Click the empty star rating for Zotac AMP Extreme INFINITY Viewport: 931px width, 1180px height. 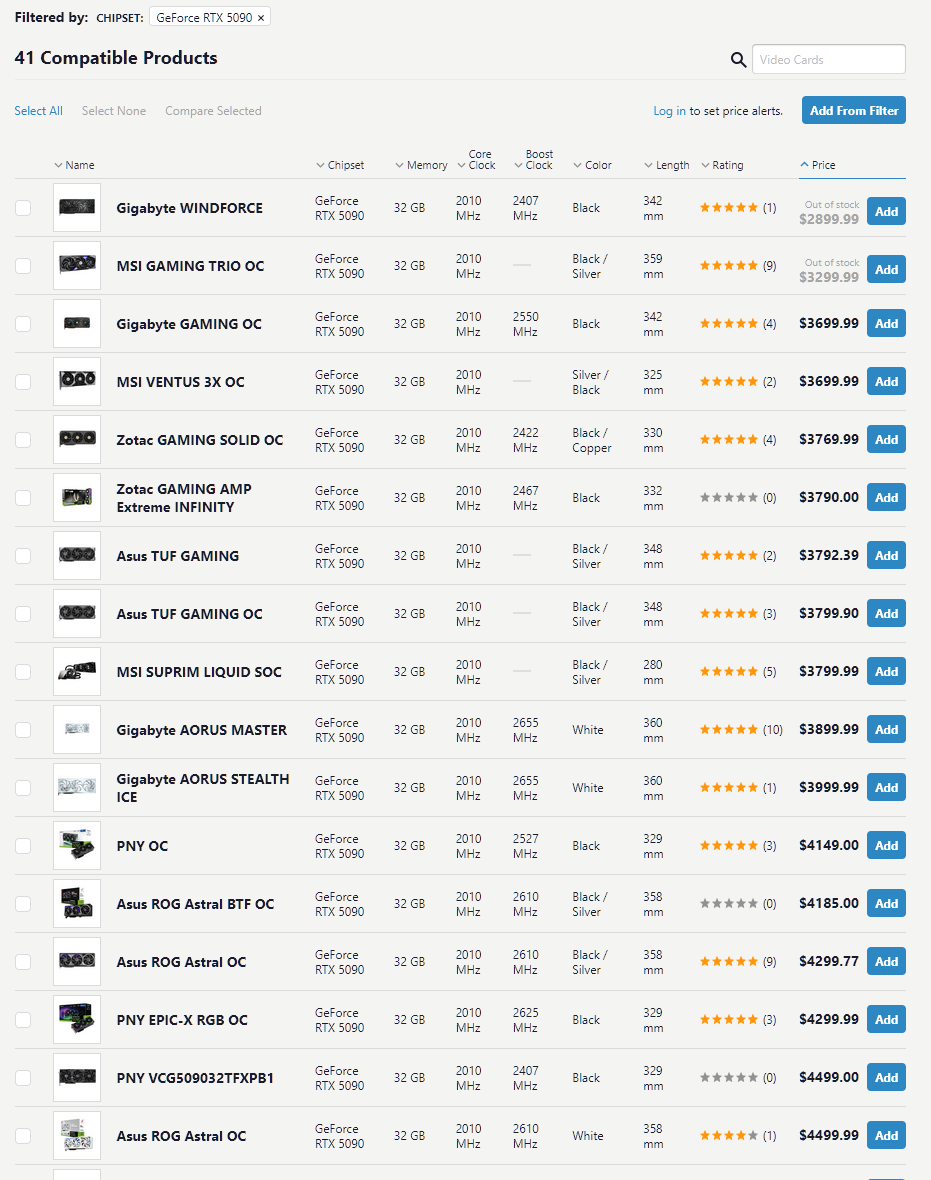[729, 497]
